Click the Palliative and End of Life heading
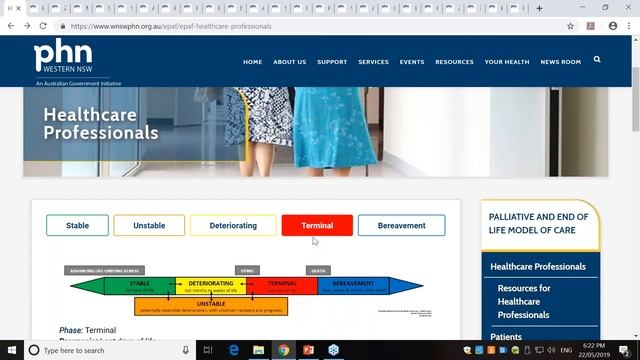This screenshot has width=640, height=360. coord(538,224)
